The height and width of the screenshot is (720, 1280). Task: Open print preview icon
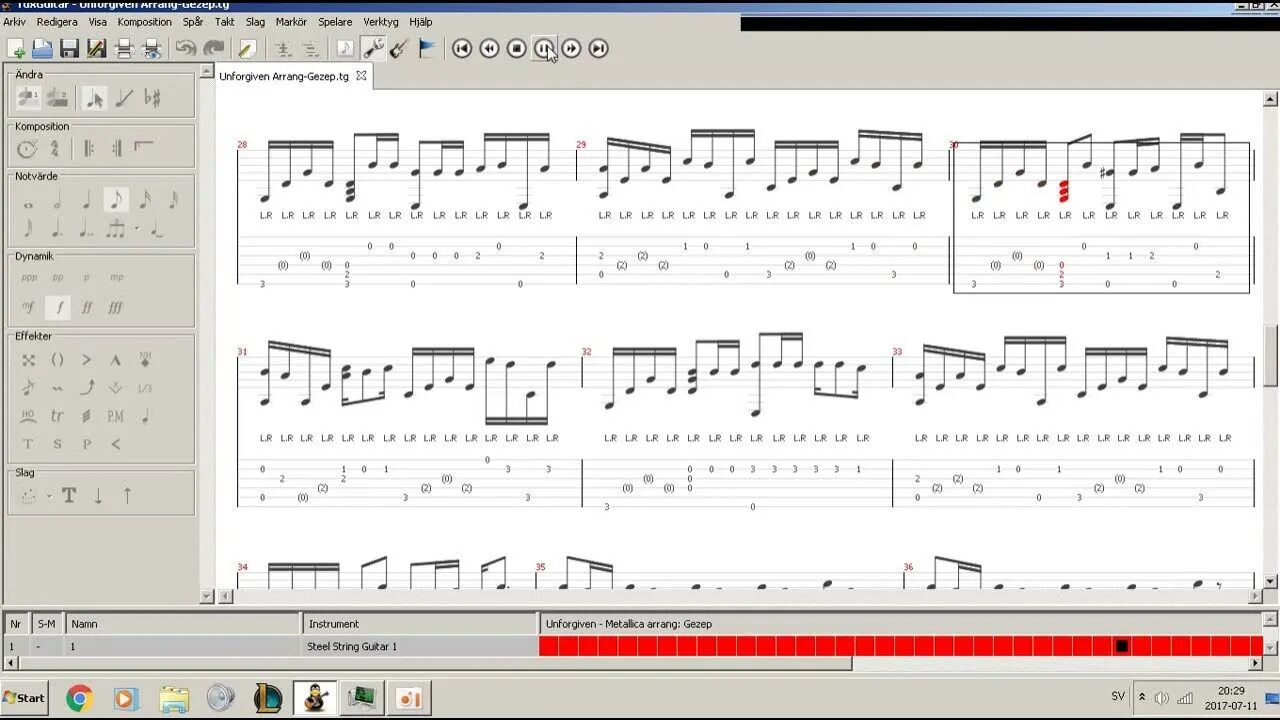point(152,48)
